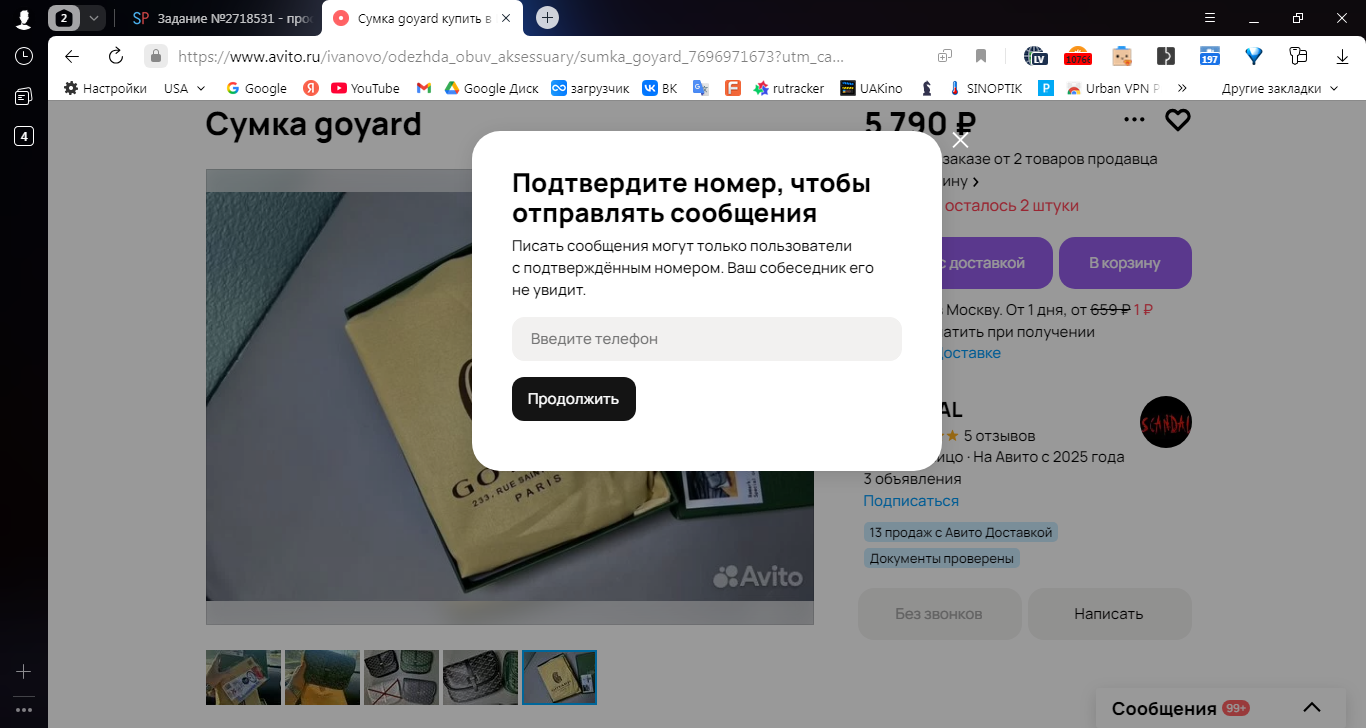The image size is (1366, 728).
Task: Open the SINOPTIK bookmark
Action: 985,88
